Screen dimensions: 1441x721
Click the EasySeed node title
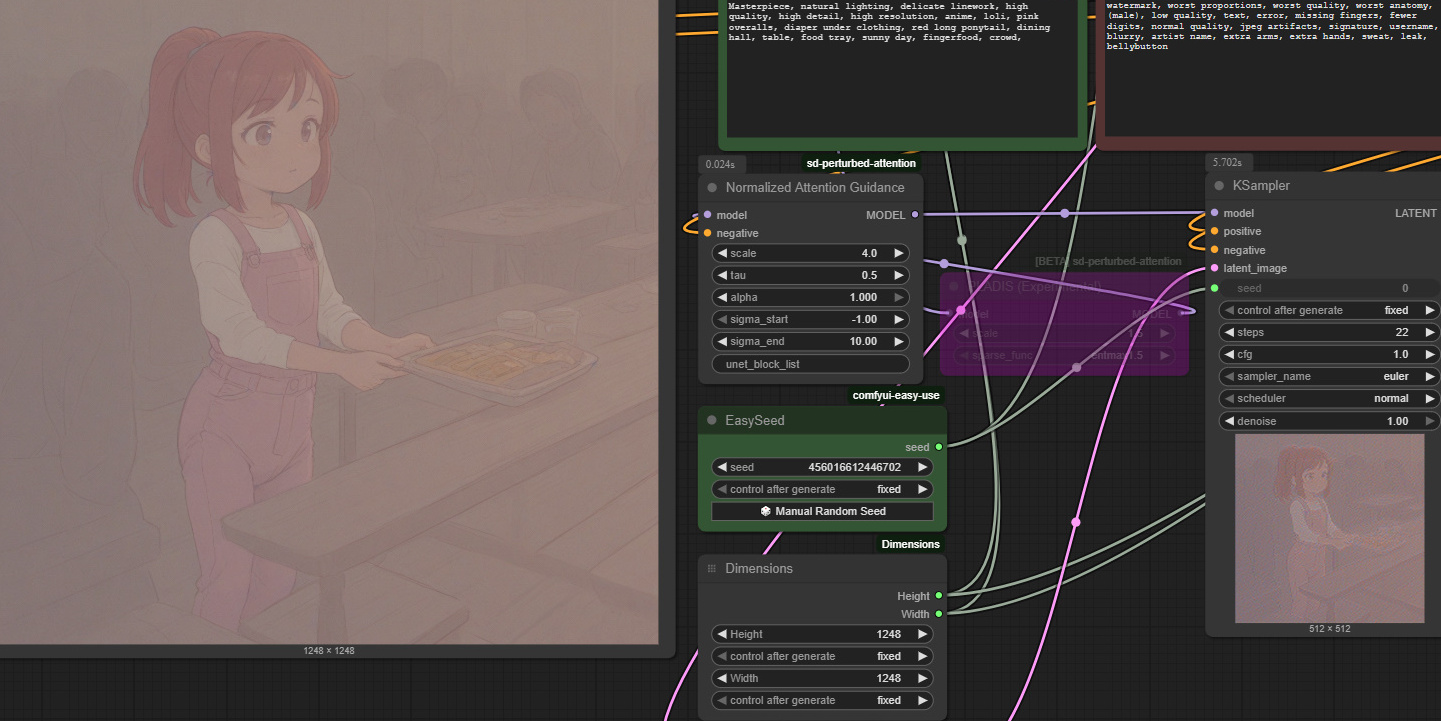755,420
